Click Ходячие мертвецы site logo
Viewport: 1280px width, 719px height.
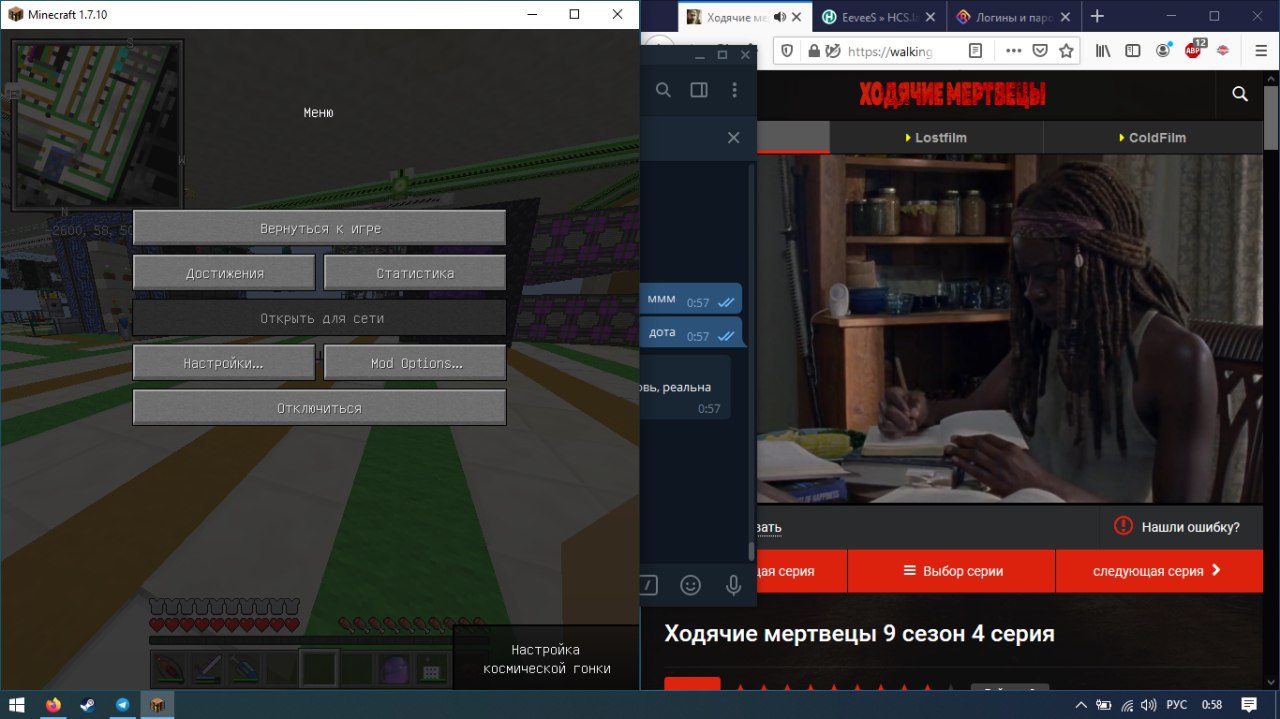[x=952, y=95]
